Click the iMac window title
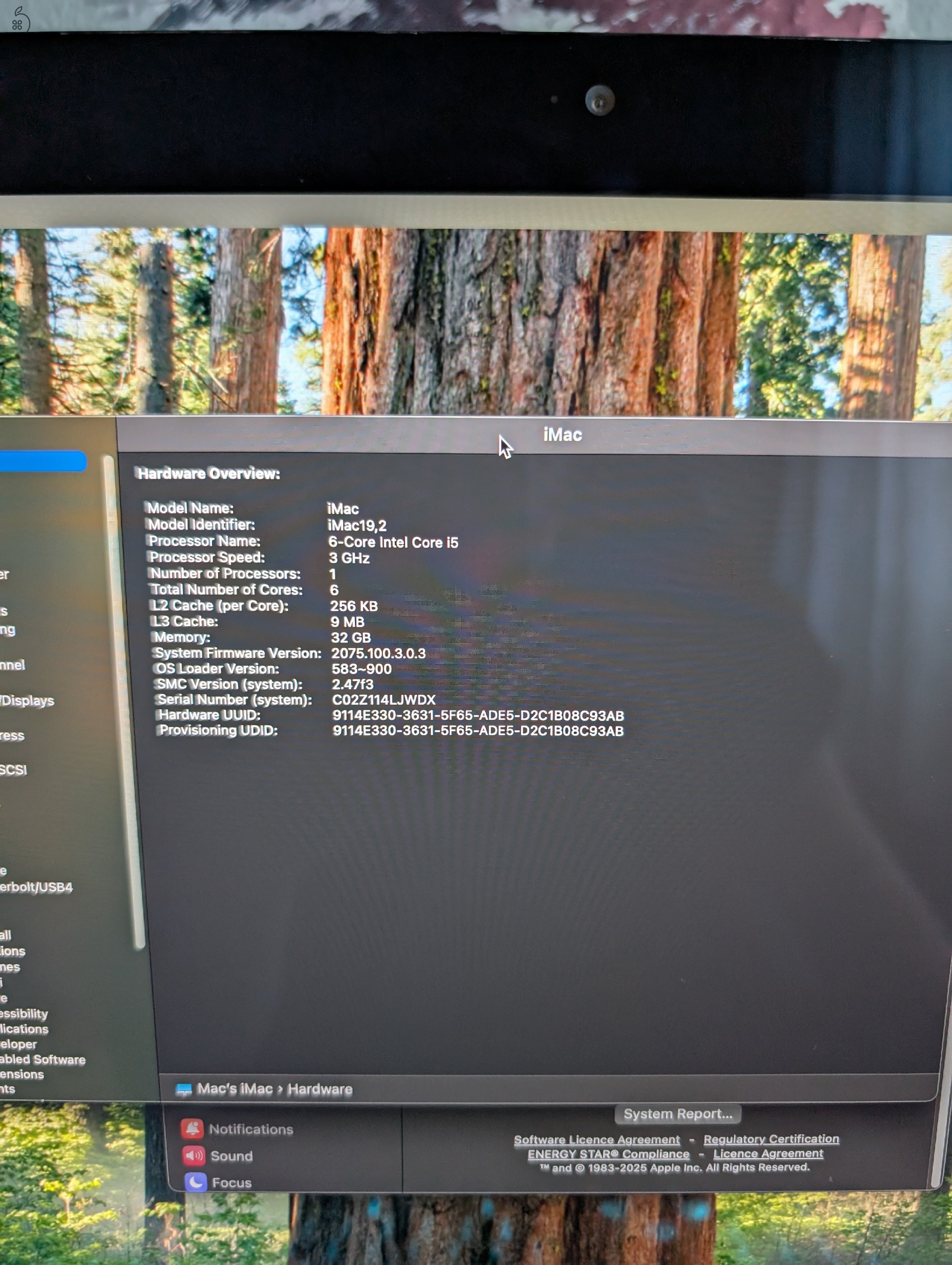This screenshot has height=1265, width=952. pos(562,435)
